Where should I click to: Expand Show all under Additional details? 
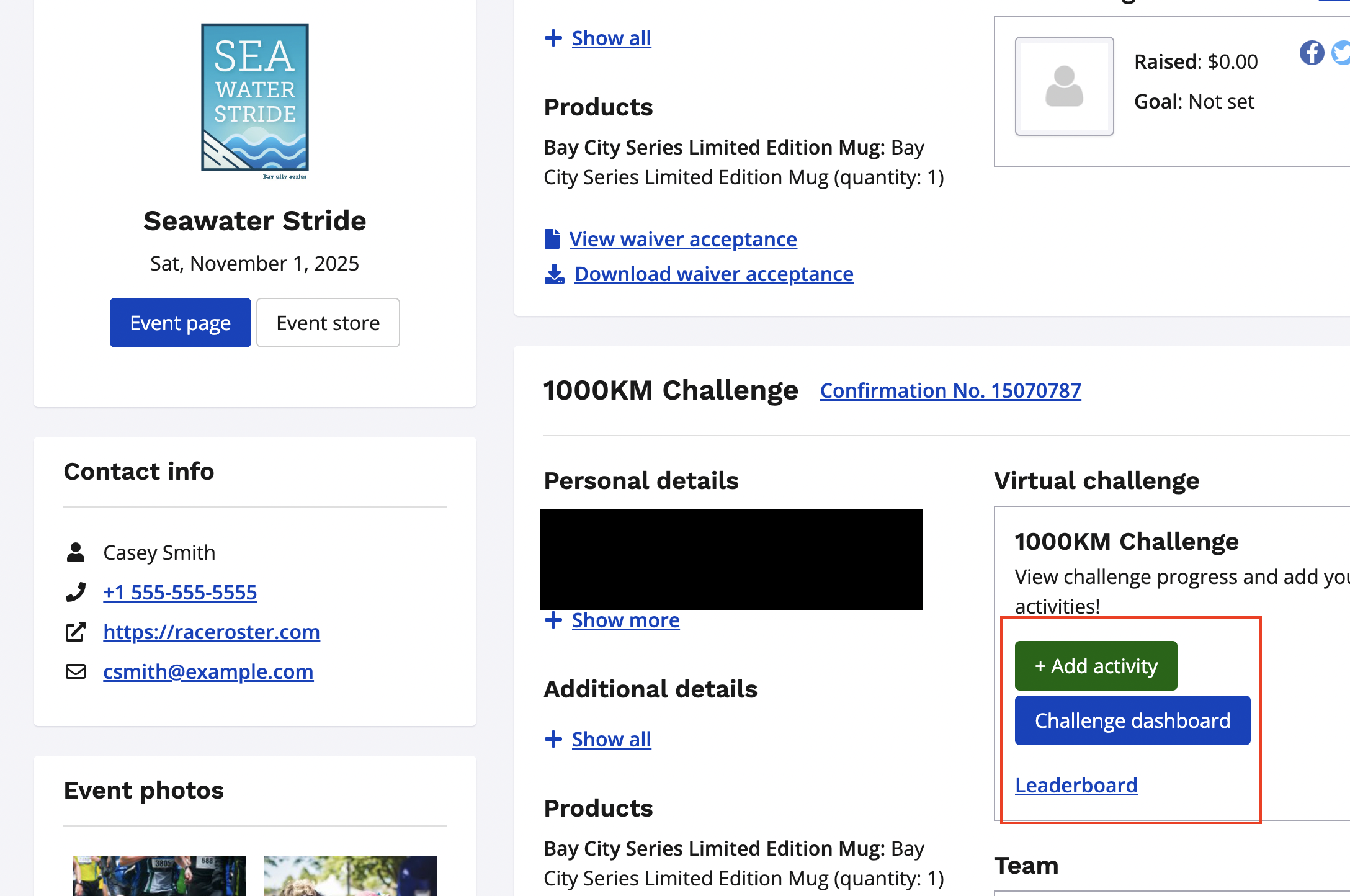[x=610, y=739]
